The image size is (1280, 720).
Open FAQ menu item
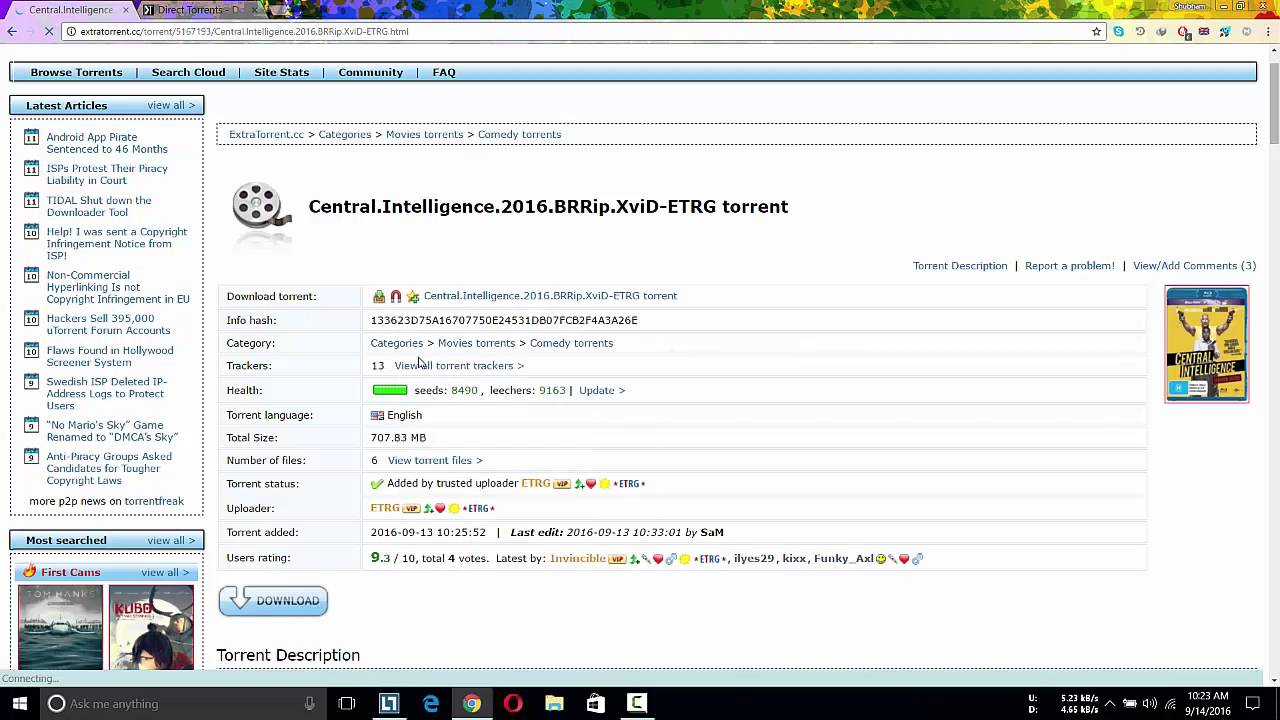coord(444,72)
